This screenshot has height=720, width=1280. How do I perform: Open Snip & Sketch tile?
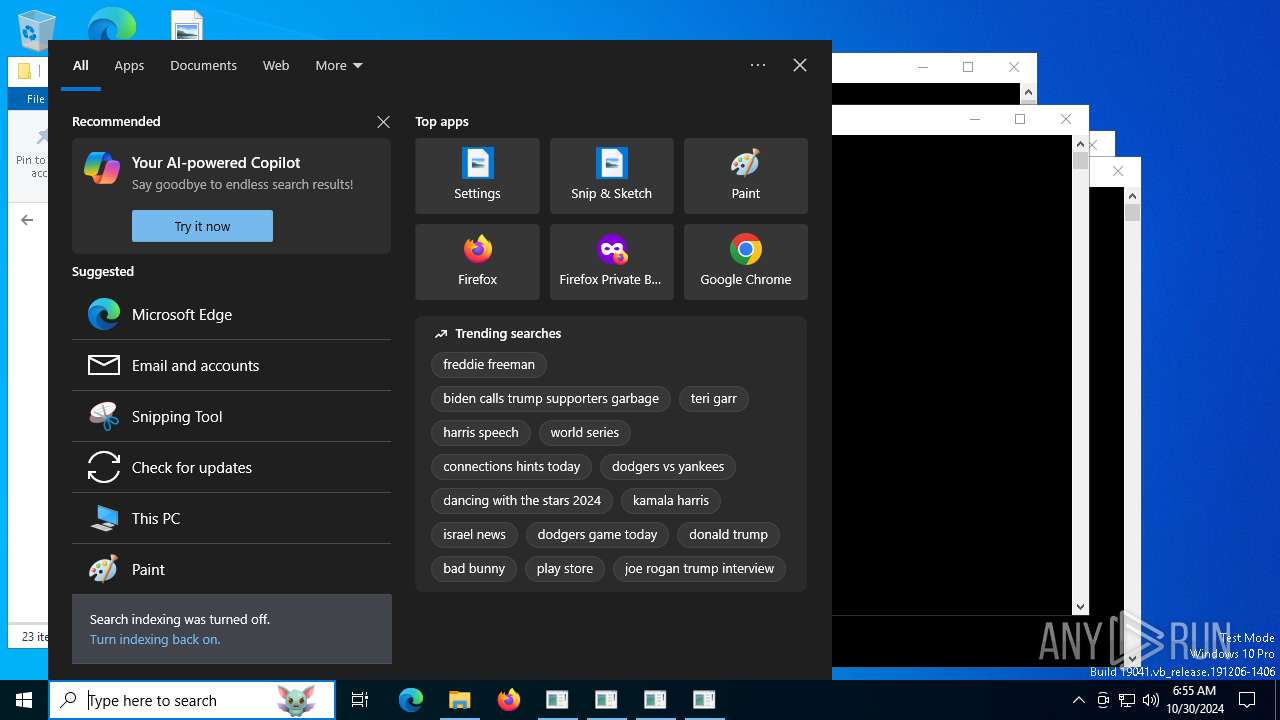(x=611, y=176)
